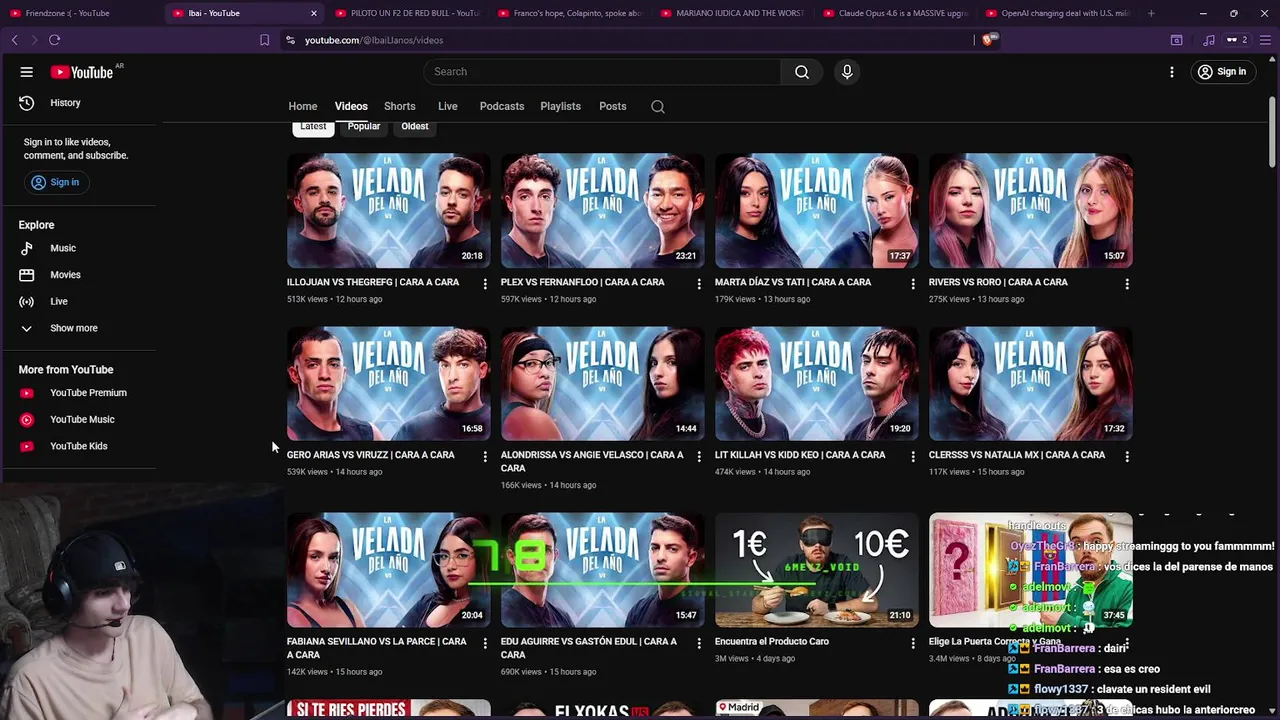Image resolution: width=1280 pixels, height=720 pixels.
Task: Search within channel magnifier icon
Action: (658, 107)
